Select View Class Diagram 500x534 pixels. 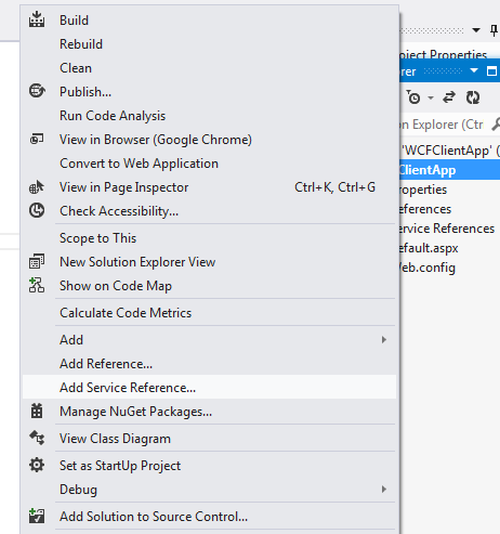209,438
